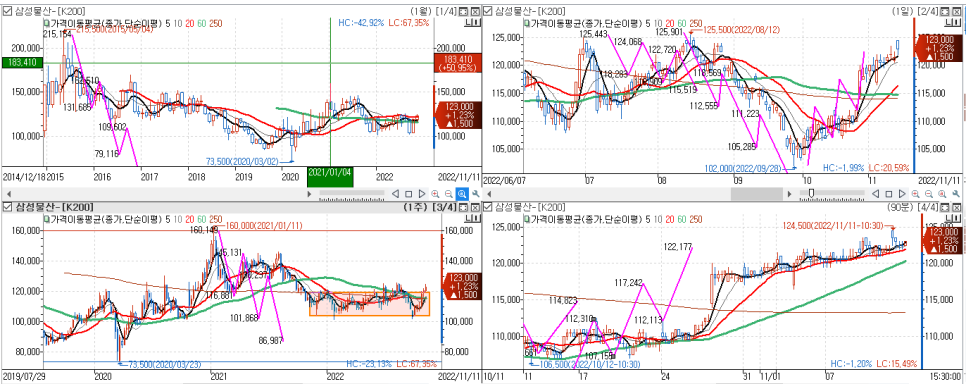
Task: Toggle the monthly chart 삼성물산 checkbox
Action: 6,11
